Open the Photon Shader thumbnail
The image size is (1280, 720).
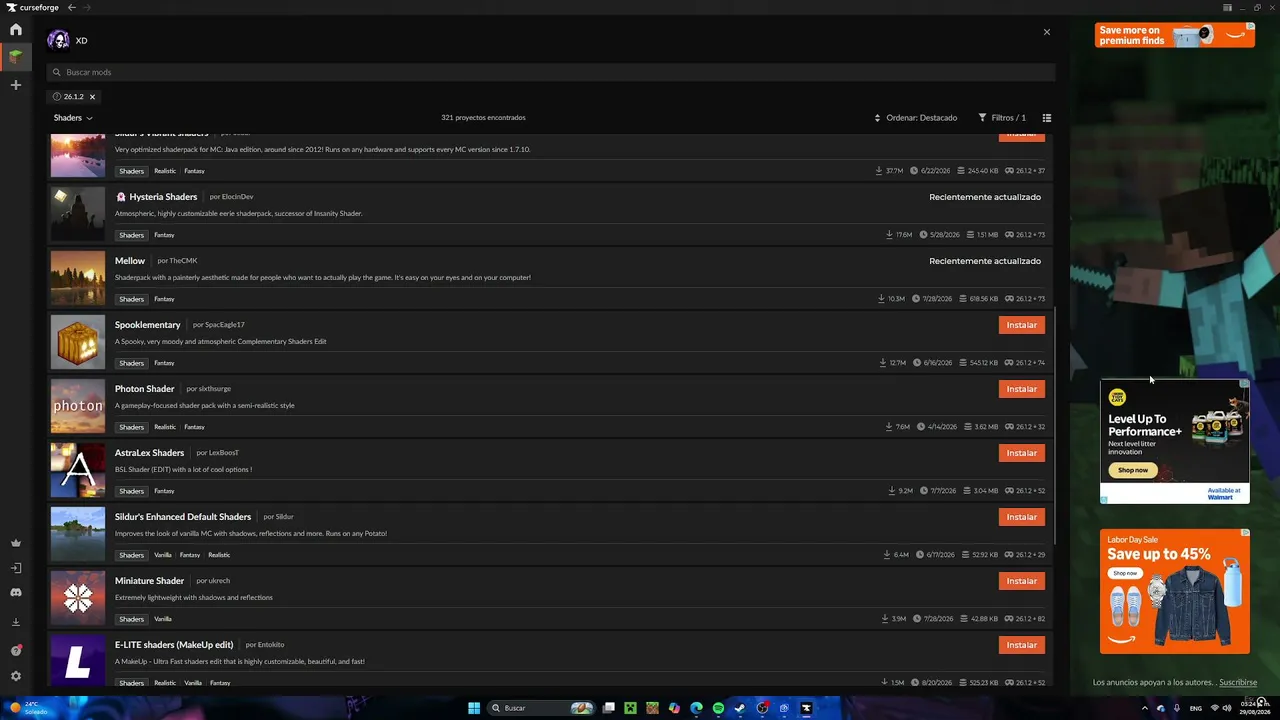(x=78, y=405)
